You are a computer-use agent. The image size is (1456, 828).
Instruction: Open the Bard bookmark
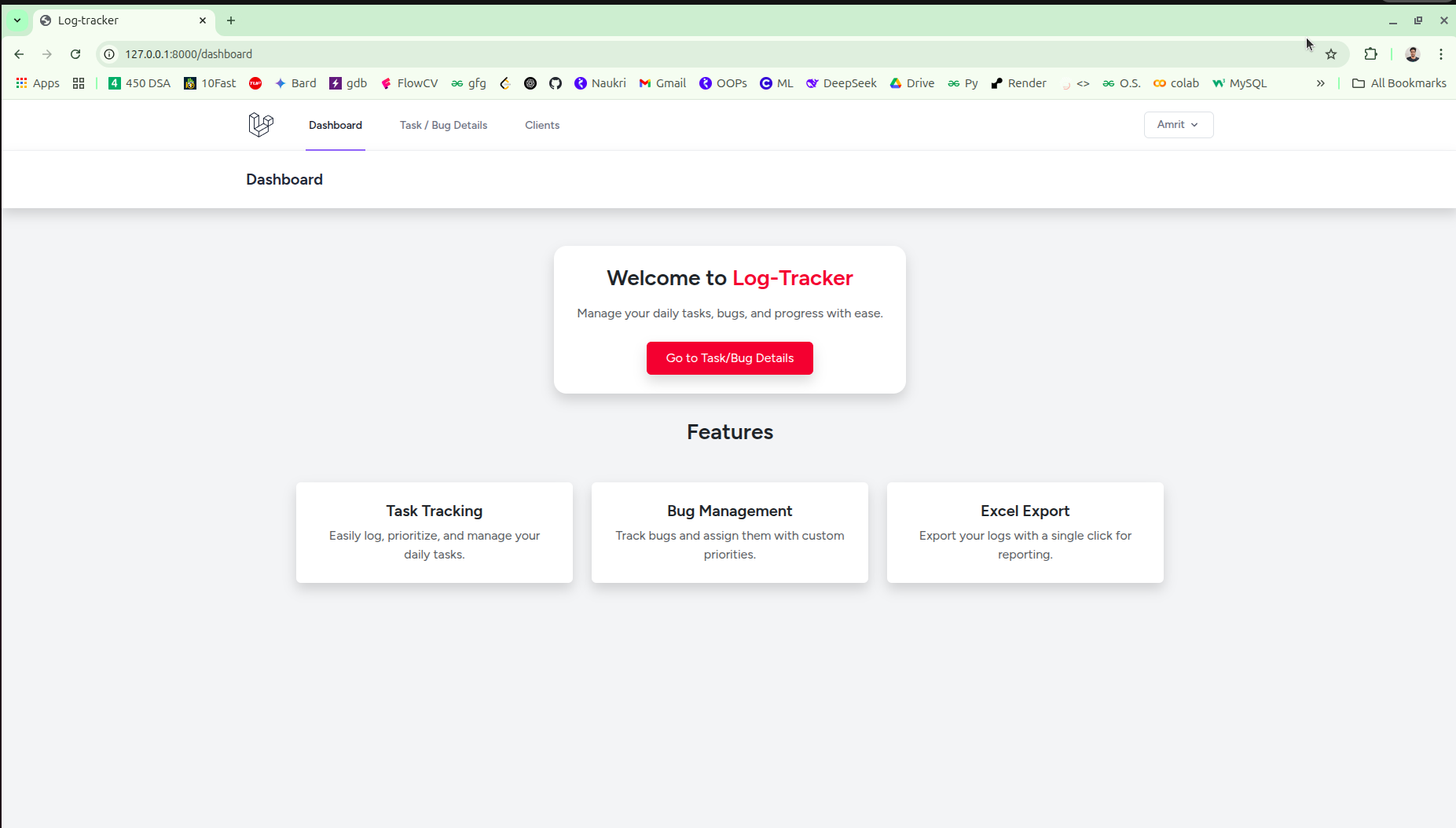coord(295,83)
